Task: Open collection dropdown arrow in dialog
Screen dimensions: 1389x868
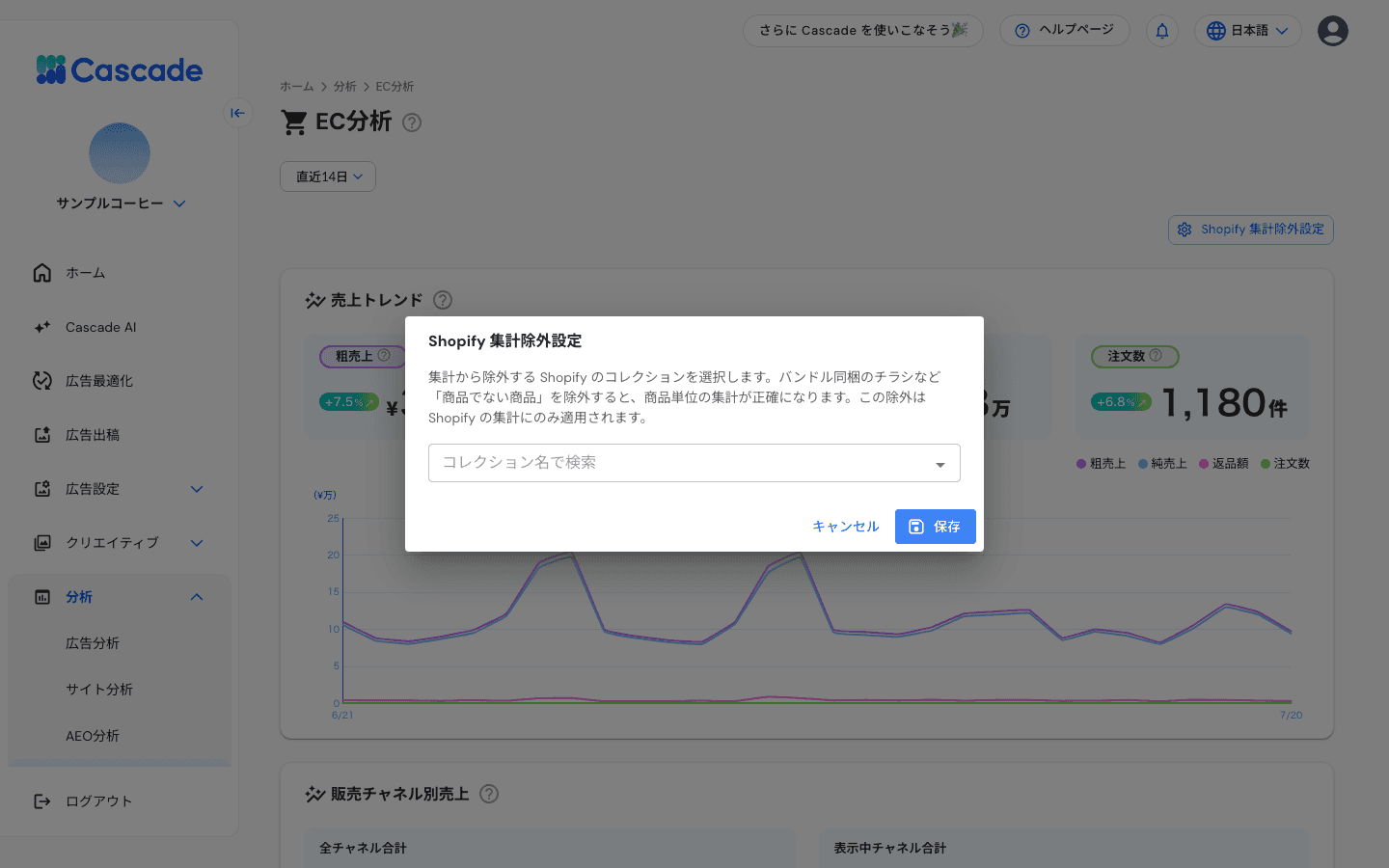Action: click(x=940, y=465)
